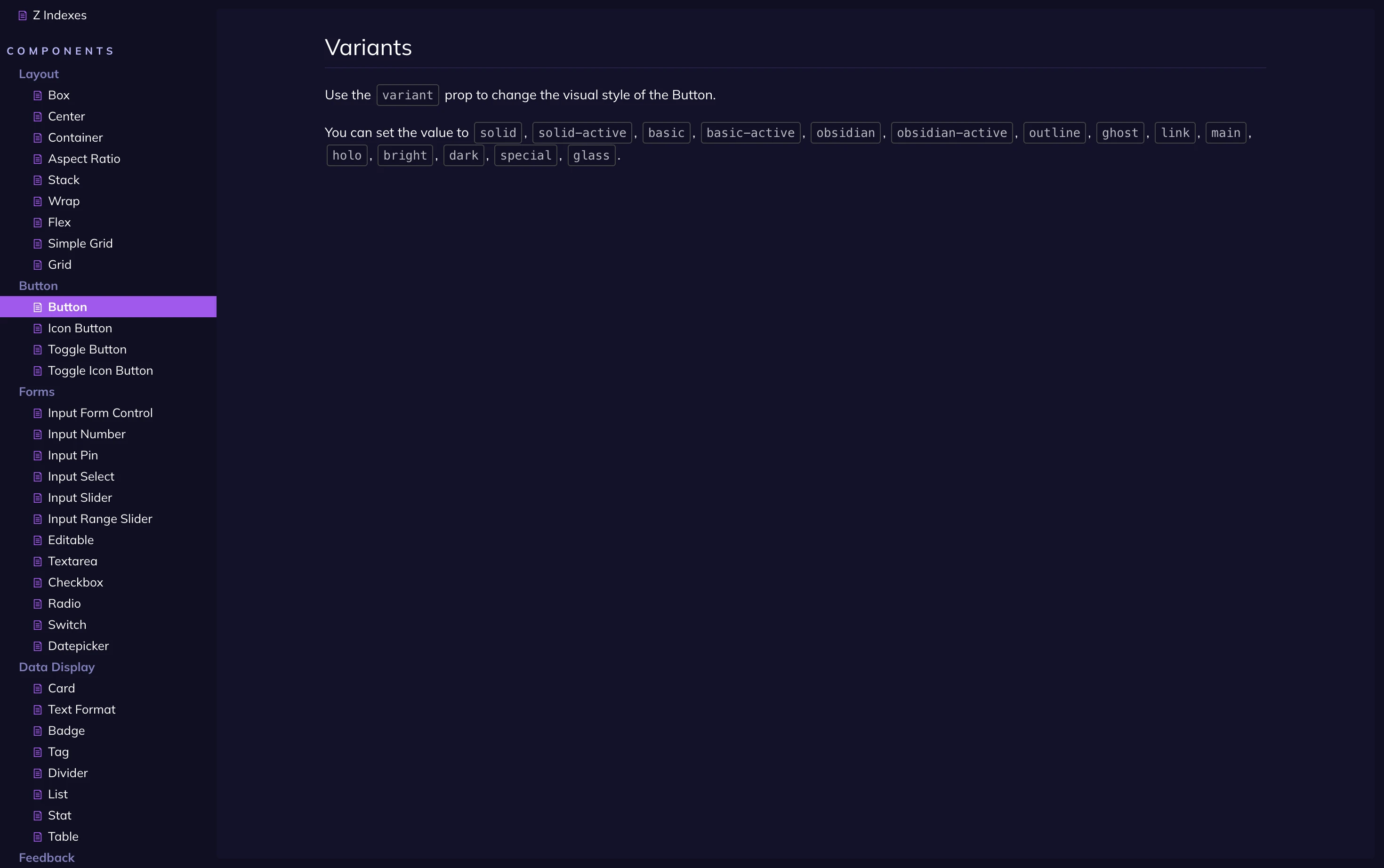1384x868 pixels.
Task: Click the document icon beside Z Indexes
Action: tap(23, 16)
